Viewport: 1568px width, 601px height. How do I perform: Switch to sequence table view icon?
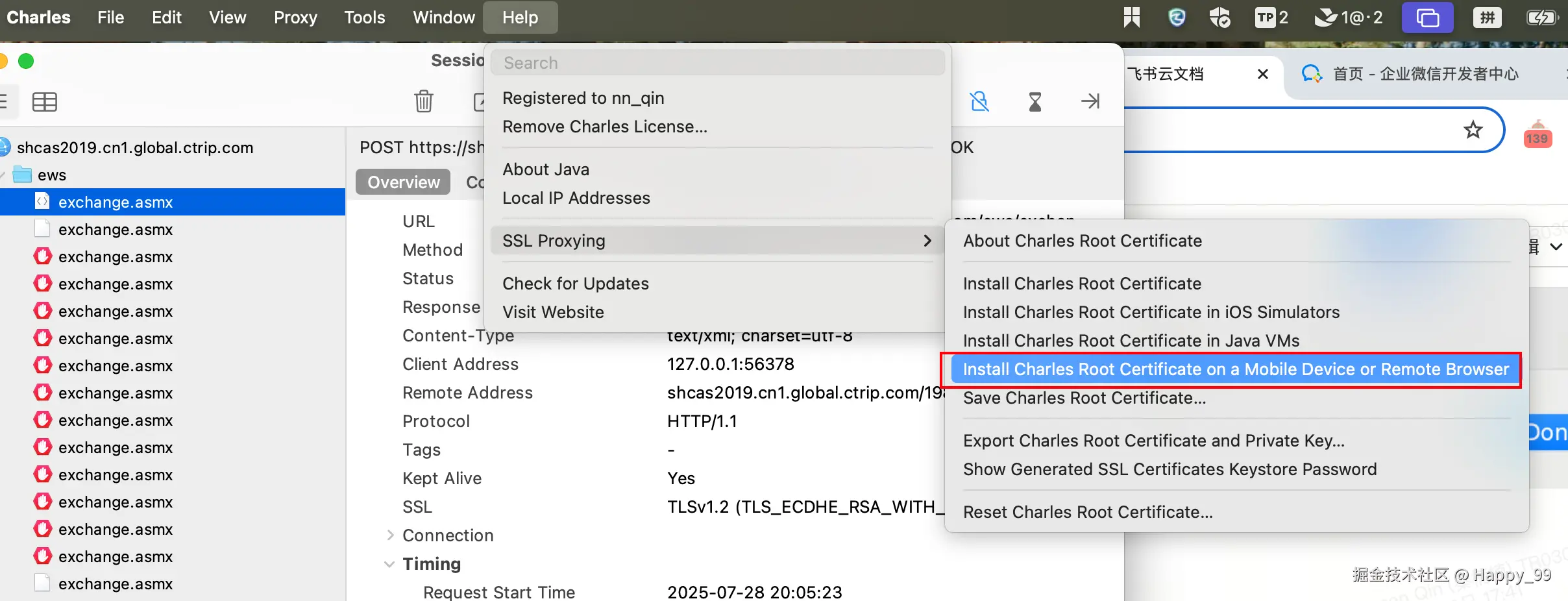45,102
